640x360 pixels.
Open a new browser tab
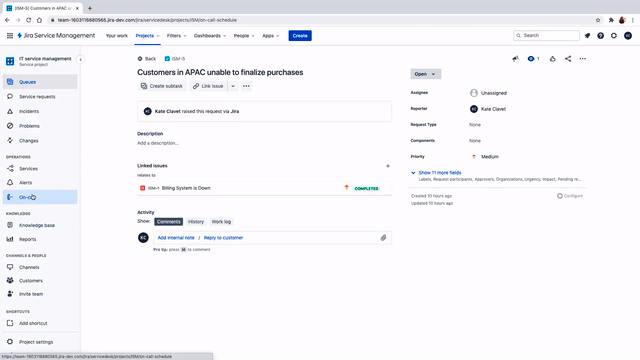point(90,8)
